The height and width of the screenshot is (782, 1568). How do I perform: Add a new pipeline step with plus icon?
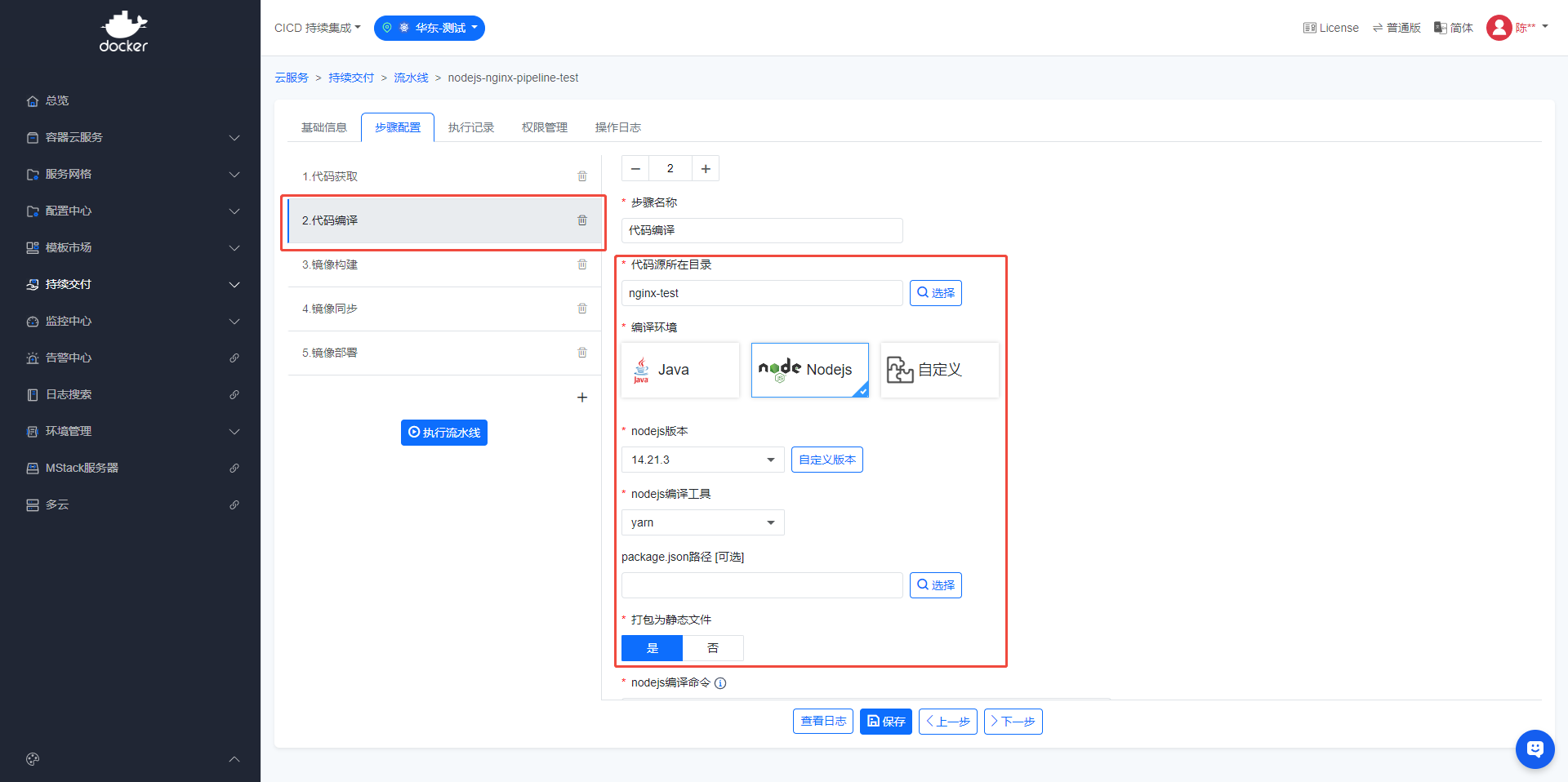click(582, 398)
